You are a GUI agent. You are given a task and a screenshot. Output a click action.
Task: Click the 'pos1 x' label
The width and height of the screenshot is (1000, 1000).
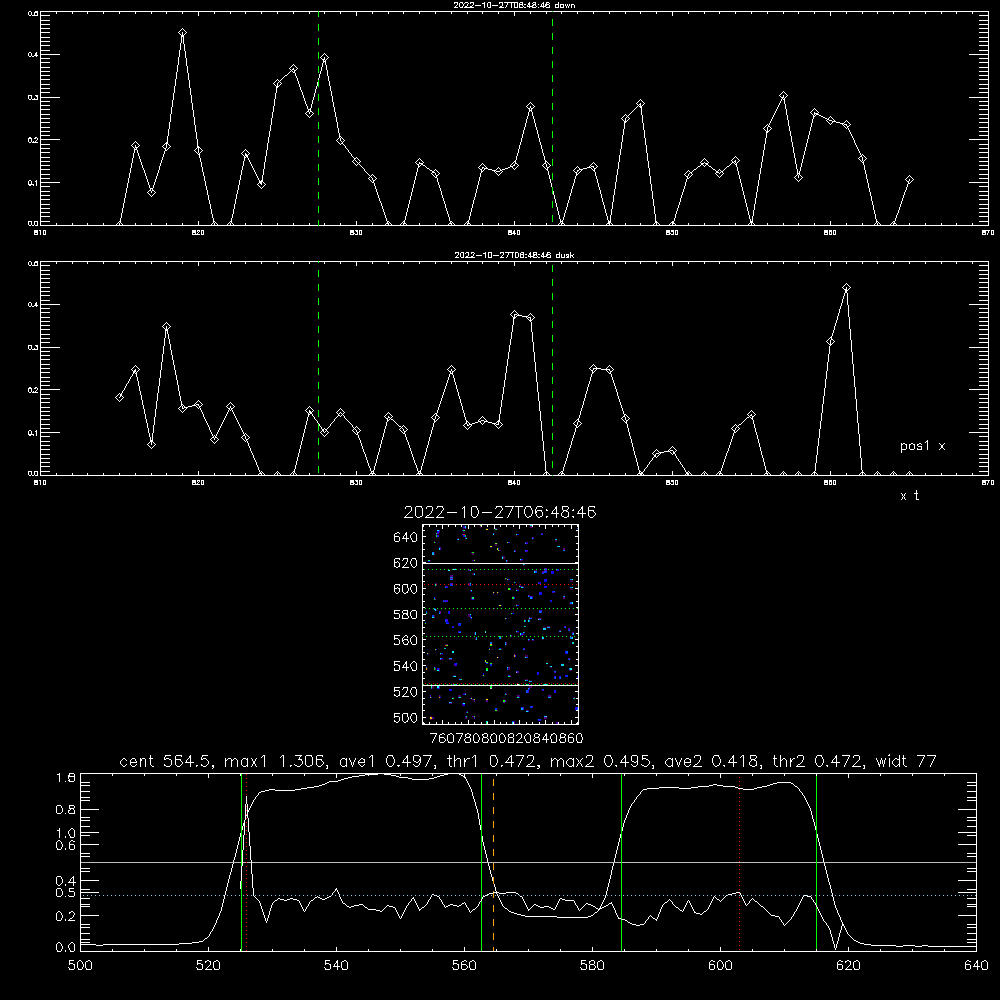click(x=922, y=446)
